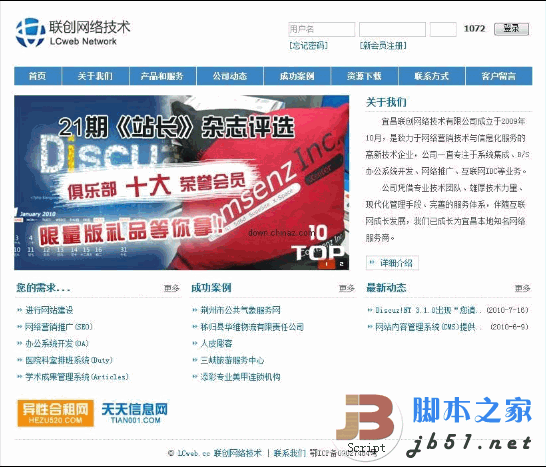Open the 添彩专业美甲连锁机构 case link
The height and width of the screenshot is (467, 546).
tap(241, 377)
